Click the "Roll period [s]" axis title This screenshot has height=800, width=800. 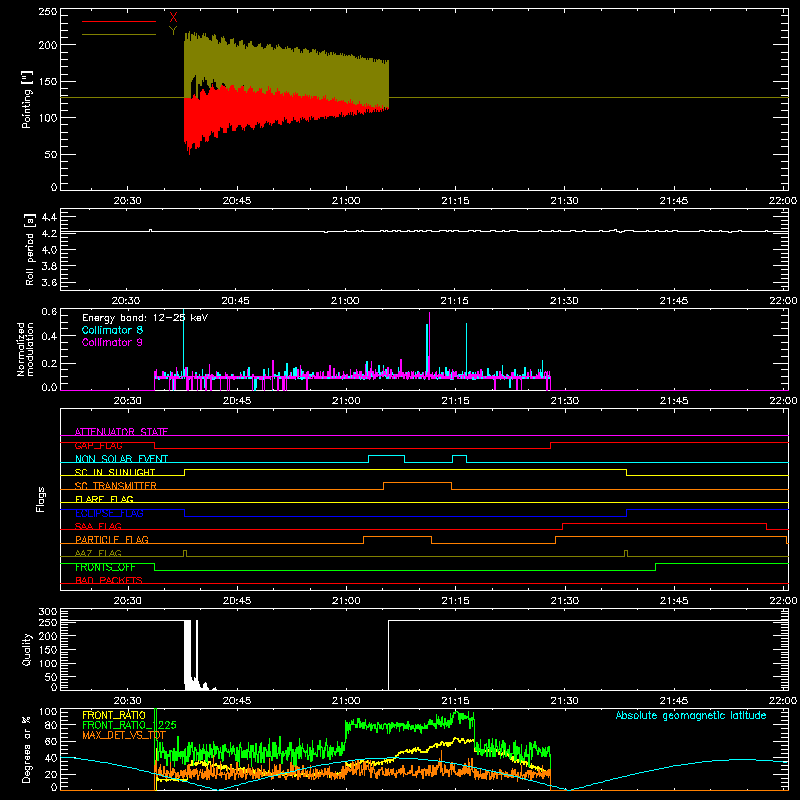(x=29, y=249)
